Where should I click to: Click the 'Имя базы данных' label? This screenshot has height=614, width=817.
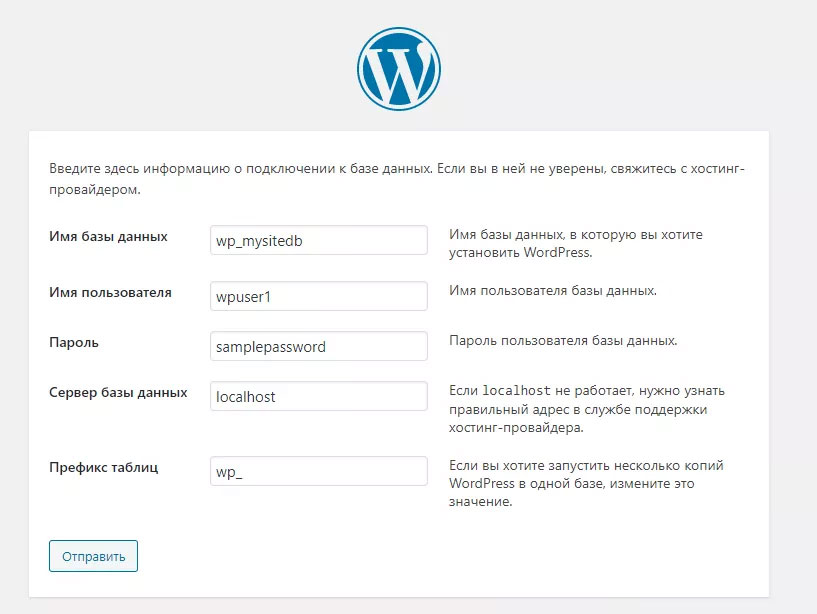108,237
